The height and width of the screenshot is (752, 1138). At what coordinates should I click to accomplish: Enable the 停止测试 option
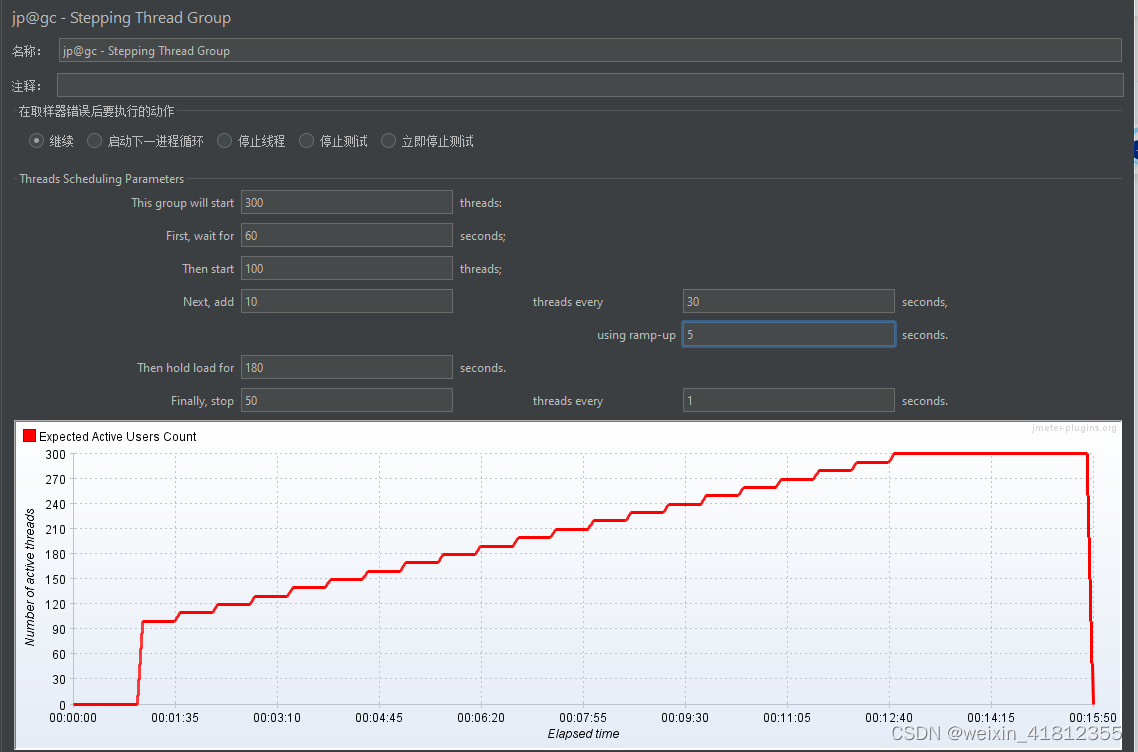point(306,140)
